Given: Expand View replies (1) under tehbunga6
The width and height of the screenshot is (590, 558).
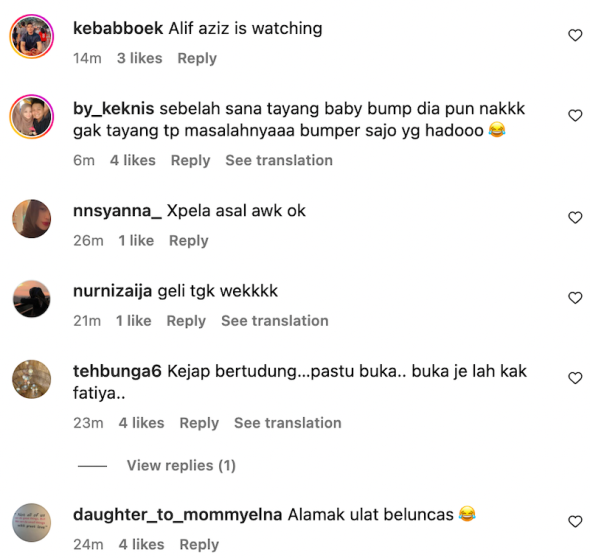Looking at the screenshot, I should (181, 465).
